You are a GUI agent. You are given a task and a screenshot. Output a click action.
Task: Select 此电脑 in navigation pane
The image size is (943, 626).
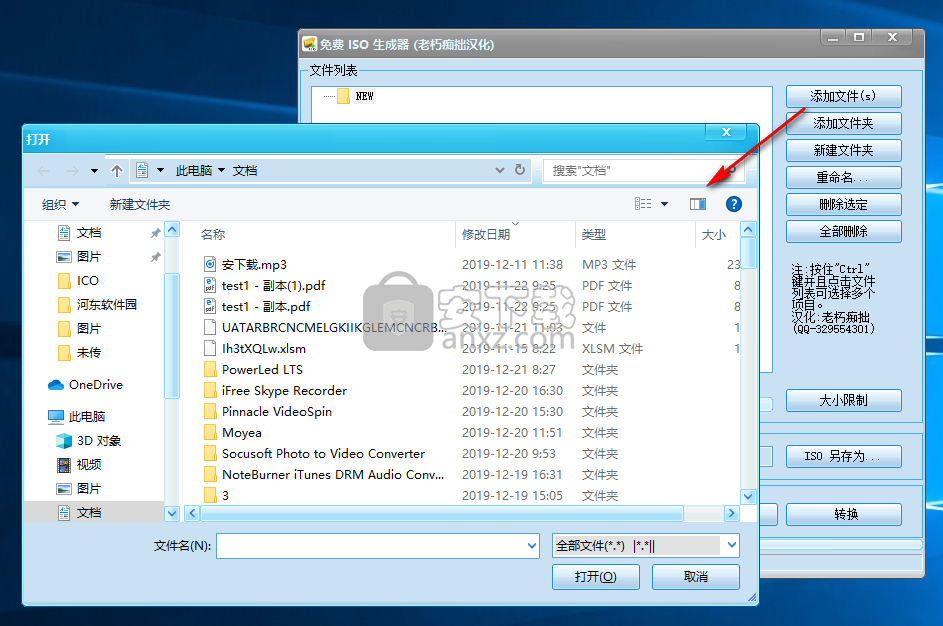[x=87, y=417]
